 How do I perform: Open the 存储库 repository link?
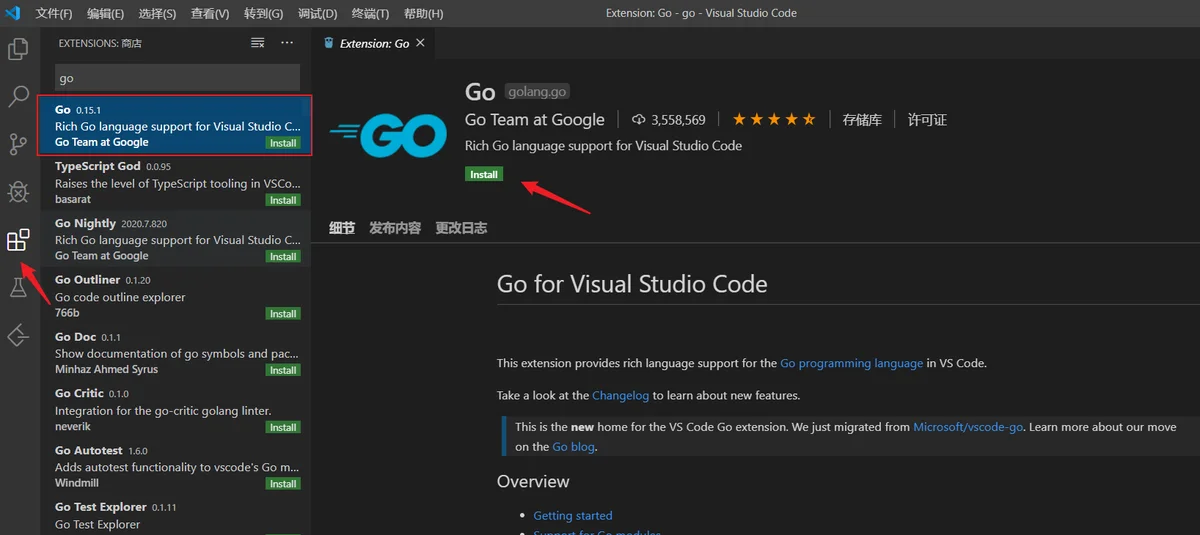(x=862, y=119)
